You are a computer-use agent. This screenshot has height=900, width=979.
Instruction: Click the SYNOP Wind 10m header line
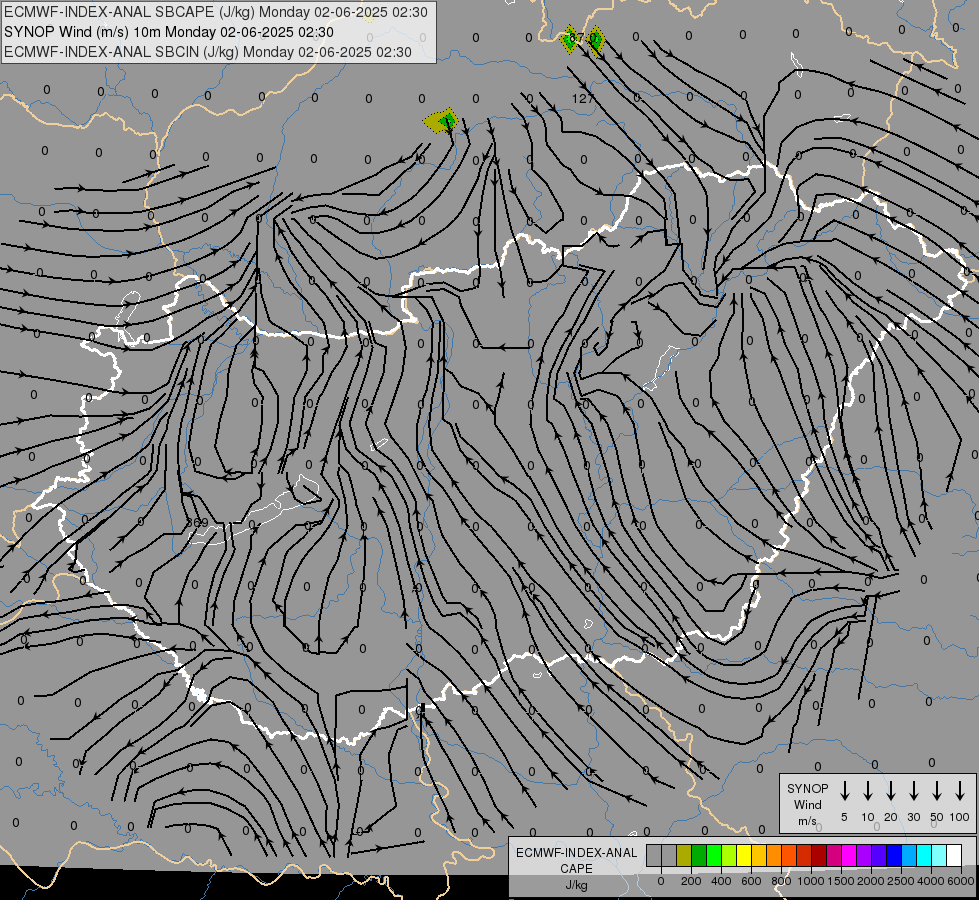click(169, 32)
